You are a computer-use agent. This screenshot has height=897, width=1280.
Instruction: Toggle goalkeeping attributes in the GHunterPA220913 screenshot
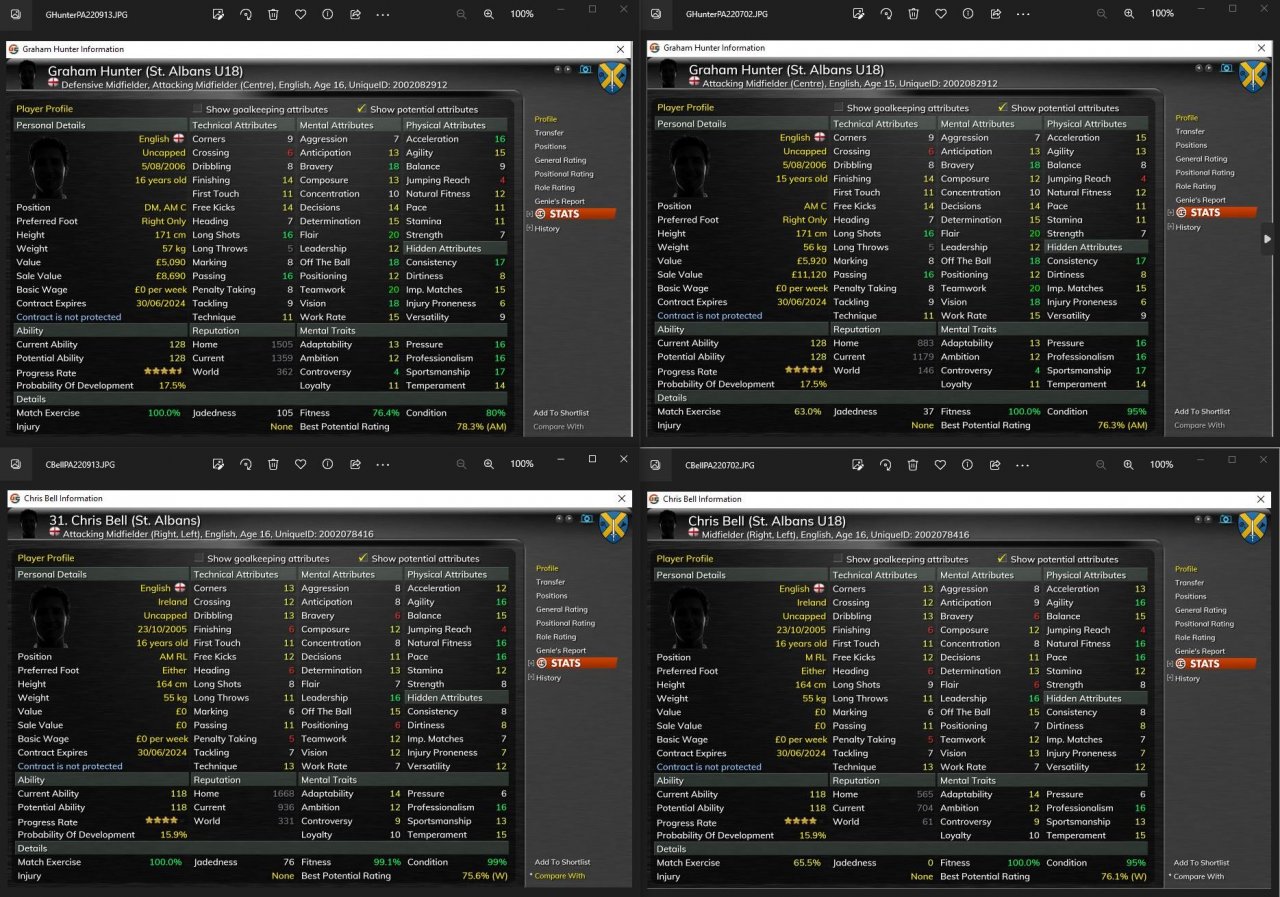(x=198, y=109)
